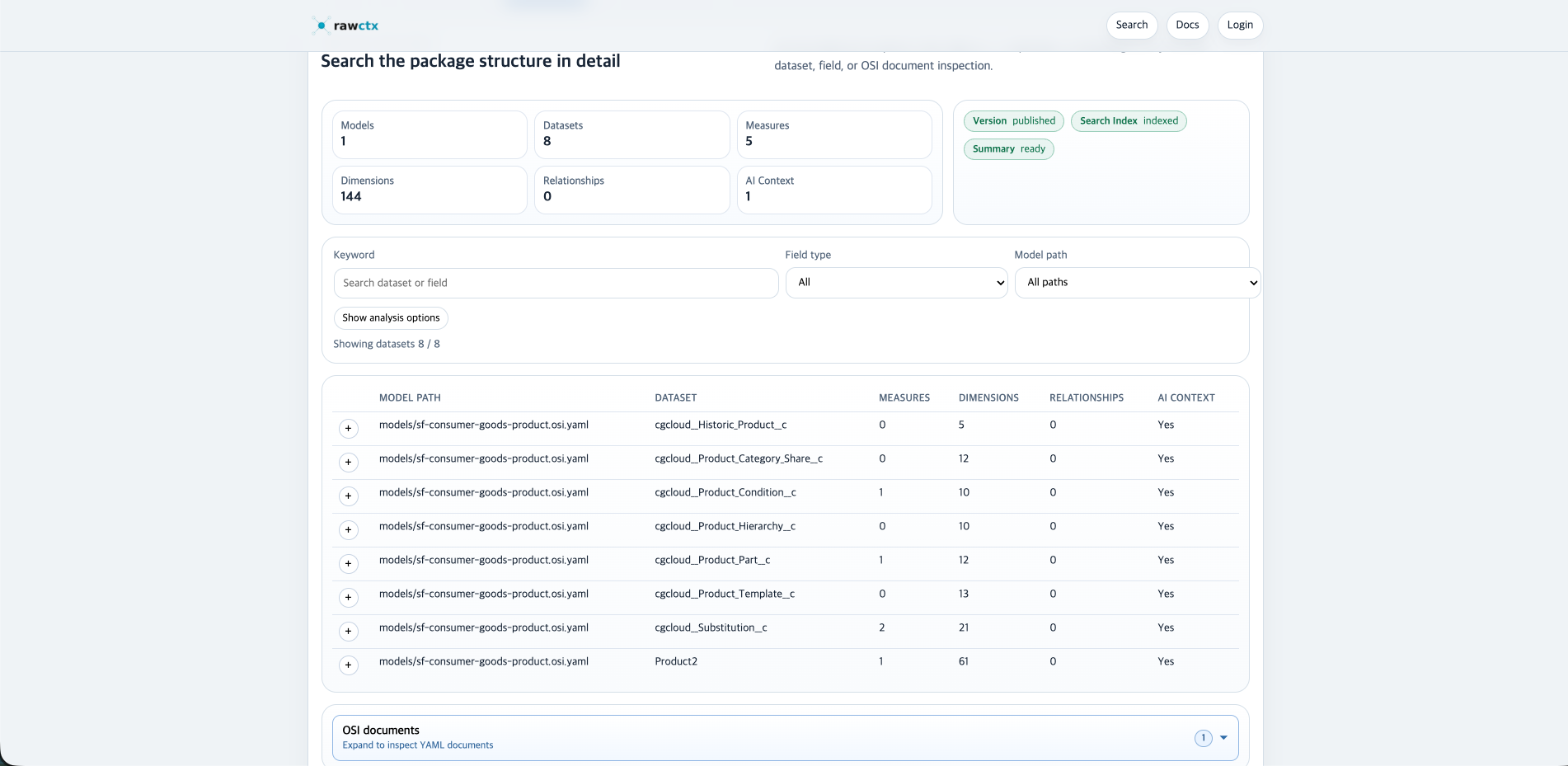The height and width of the screenshot is (766, 1568).
Task: Open Docs in the top navigation
Action: (1187, 26)
